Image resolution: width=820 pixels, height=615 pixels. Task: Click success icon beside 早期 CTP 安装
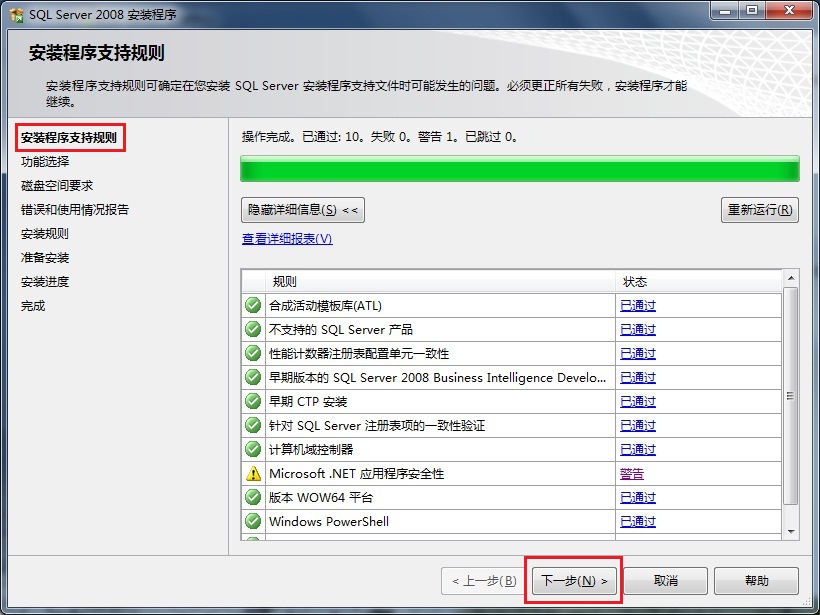click(x=253, y=401)
